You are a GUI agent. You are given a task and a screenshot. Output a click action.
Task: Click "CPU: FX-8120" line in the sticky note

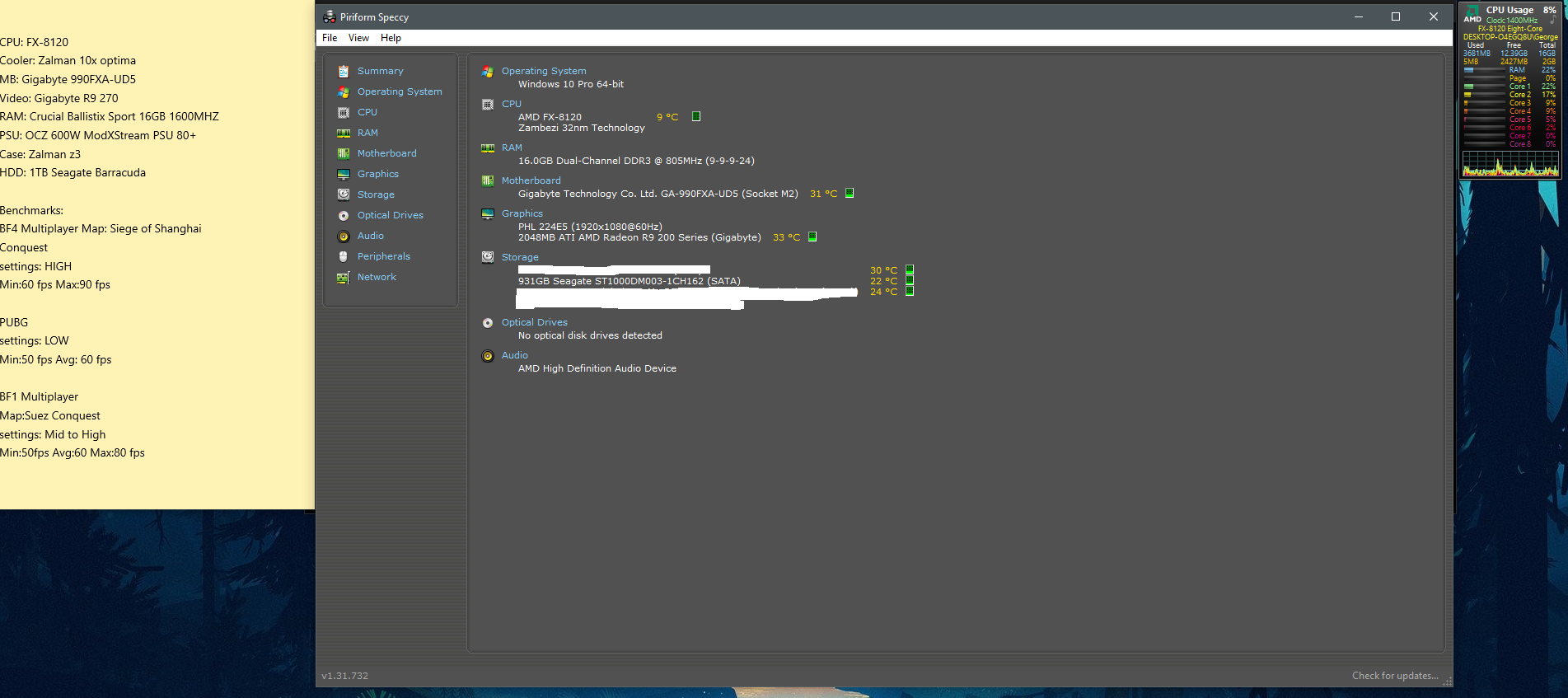tap(34, 42)
